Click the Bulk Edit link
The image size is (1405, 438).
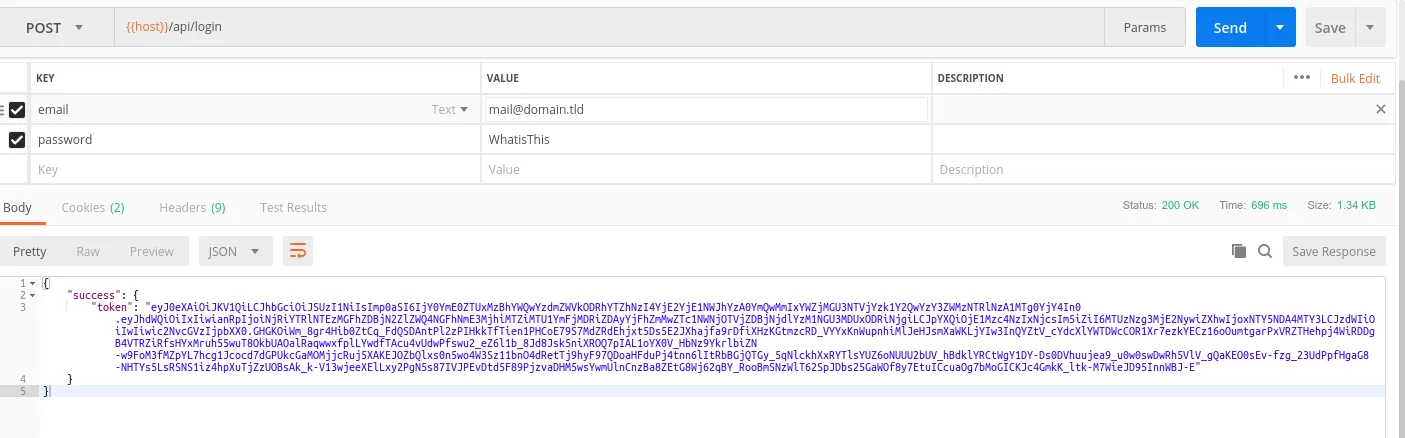pyautogui.click(x=1355, y=78)
